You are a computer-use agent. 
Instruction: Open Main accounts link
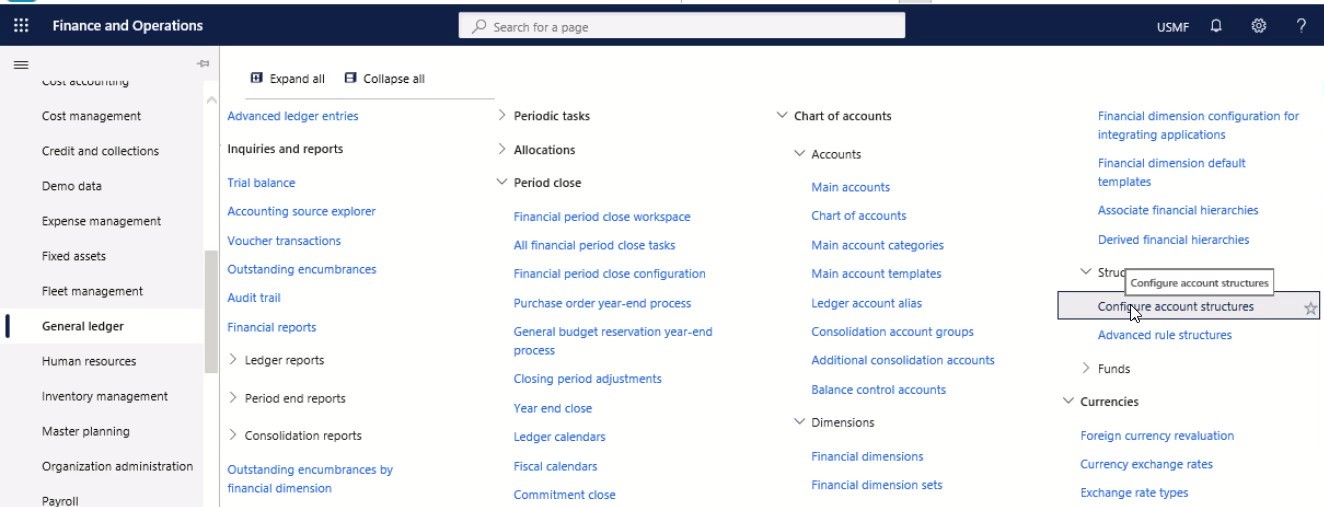point(851,187)
